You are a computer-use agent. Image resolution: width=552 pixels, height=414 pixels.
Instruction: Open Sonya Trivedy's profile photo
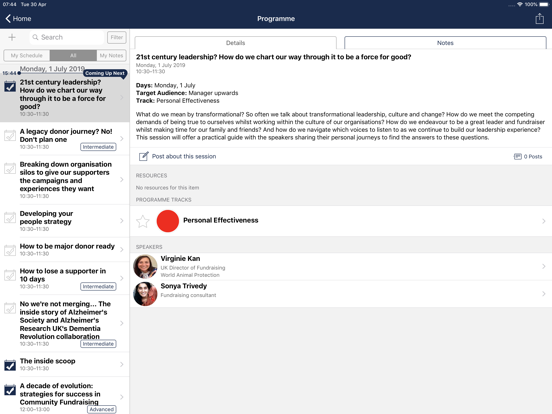[145, 294]
